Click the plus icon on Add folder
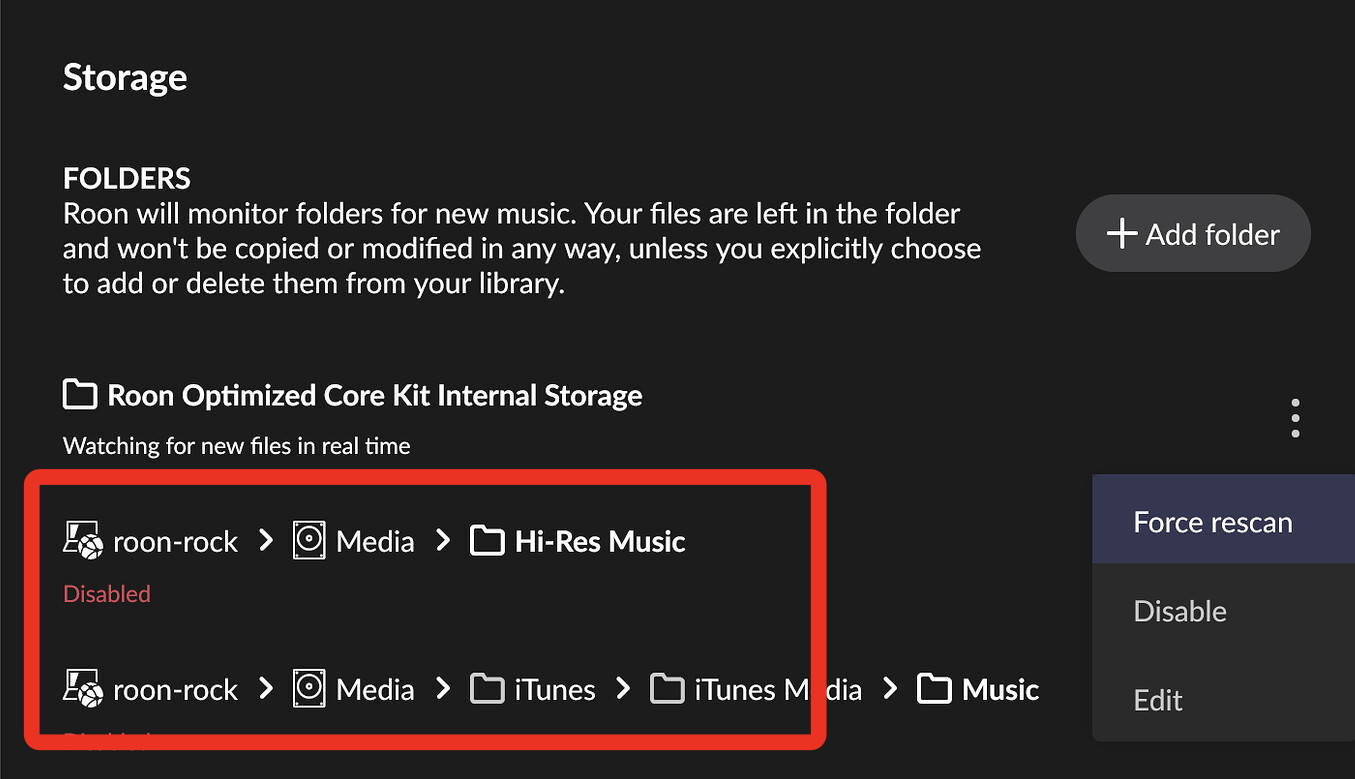1355x779 pixels. click(x=1122, y=234)
